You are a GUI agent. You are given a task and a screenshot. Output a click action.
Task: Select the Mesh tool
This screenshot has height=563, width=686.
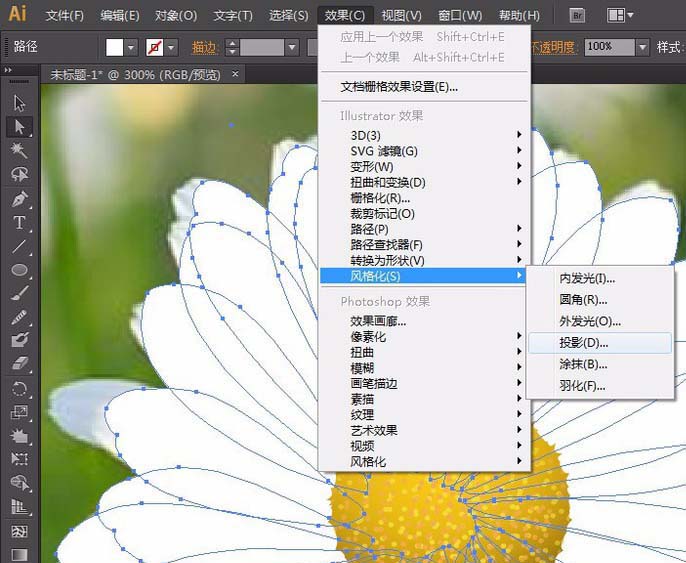point(19,531)
